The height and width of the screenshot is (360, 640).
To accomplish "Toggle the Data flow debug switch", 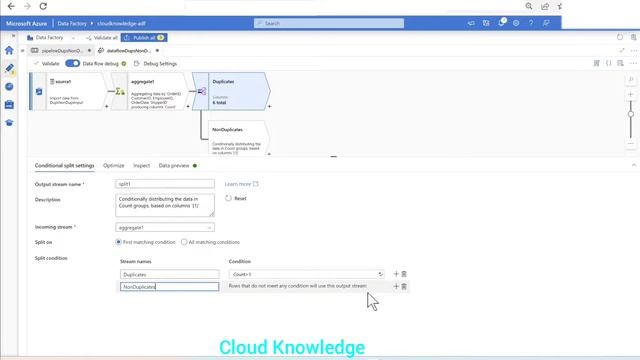I will coord(73,63).
